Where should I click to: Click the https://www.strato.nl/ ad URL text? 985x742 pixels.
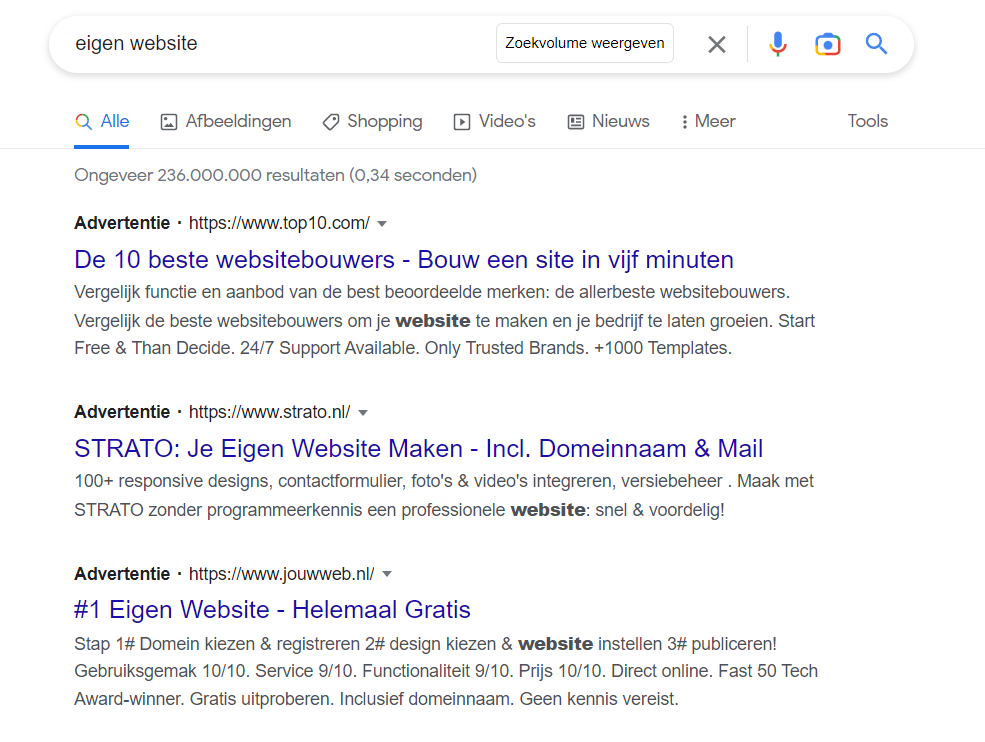pyautogui.click(x=269, y=412)
